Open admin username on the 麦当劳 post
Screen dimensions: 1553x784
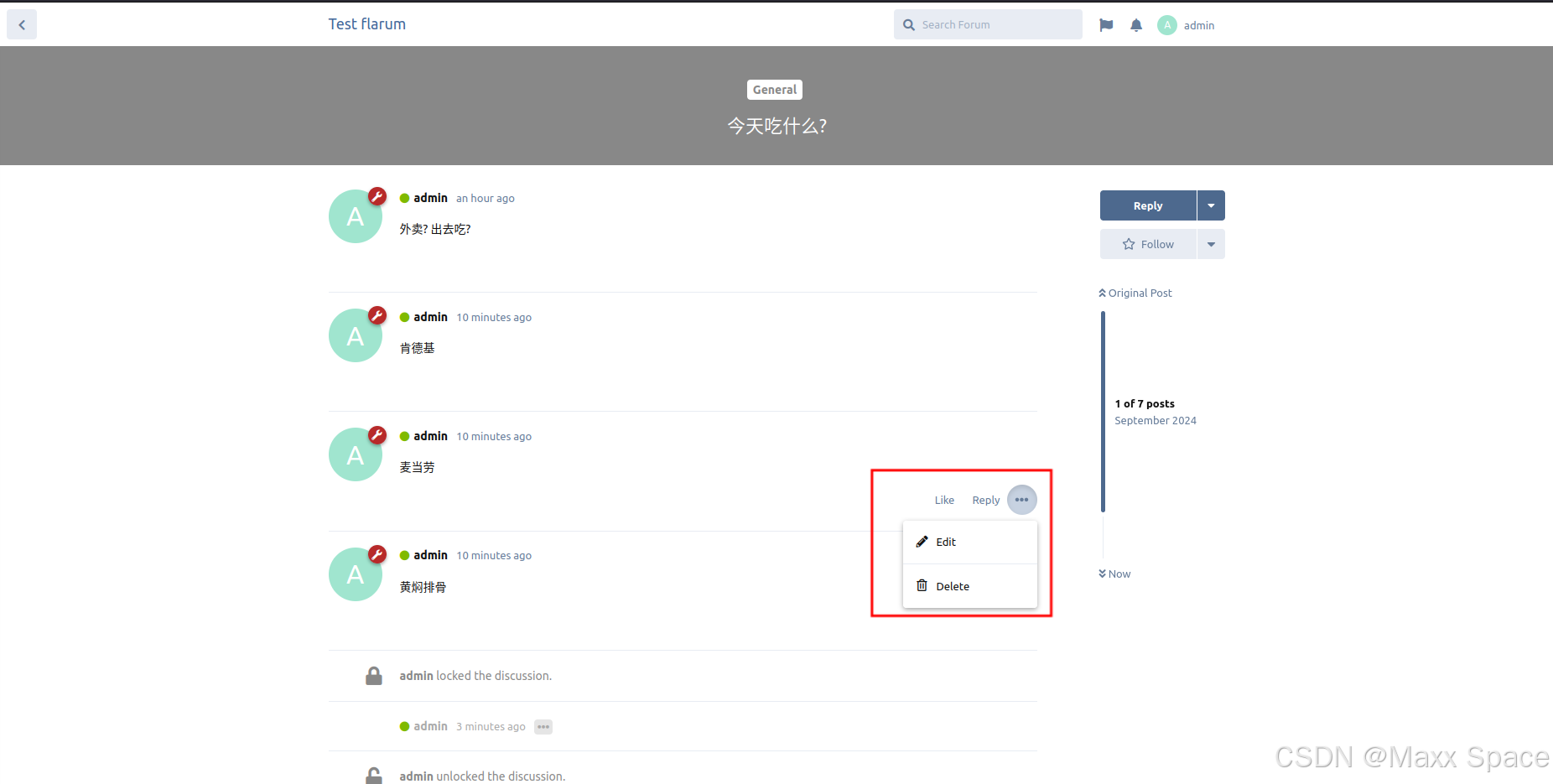pos(430,436)
